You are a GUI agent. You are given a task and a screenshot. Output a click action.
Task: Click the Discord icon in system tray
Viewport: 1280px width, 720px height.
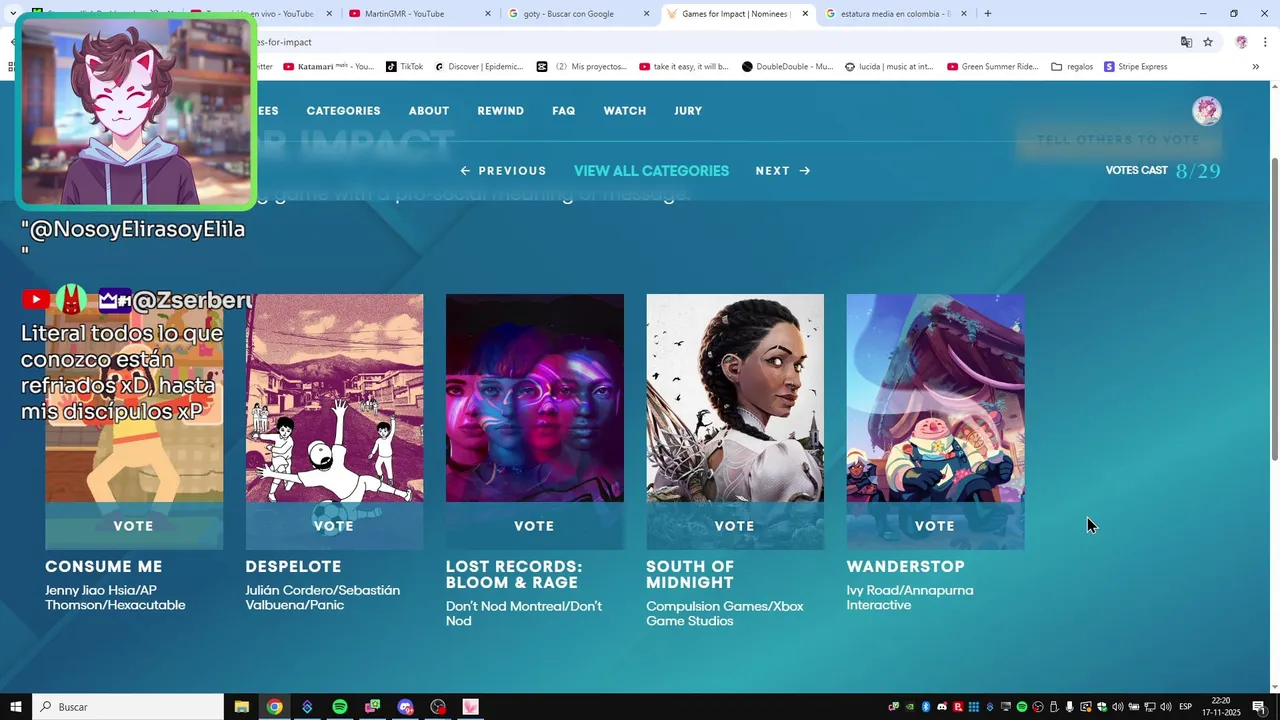point(942,707)
